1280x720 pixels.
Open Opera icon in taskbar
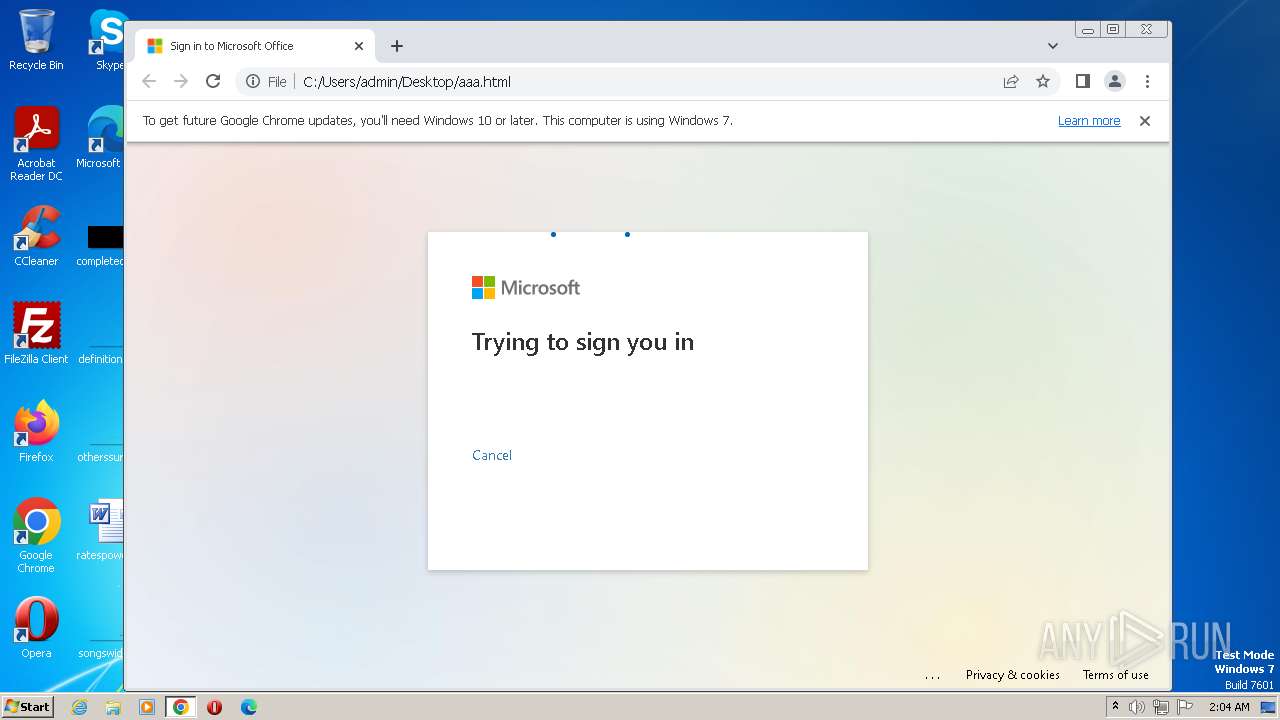click(214, 707)
